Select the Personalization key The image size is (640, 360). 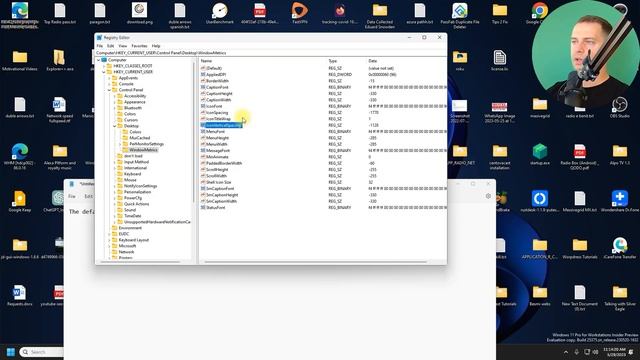coord(137,192)
